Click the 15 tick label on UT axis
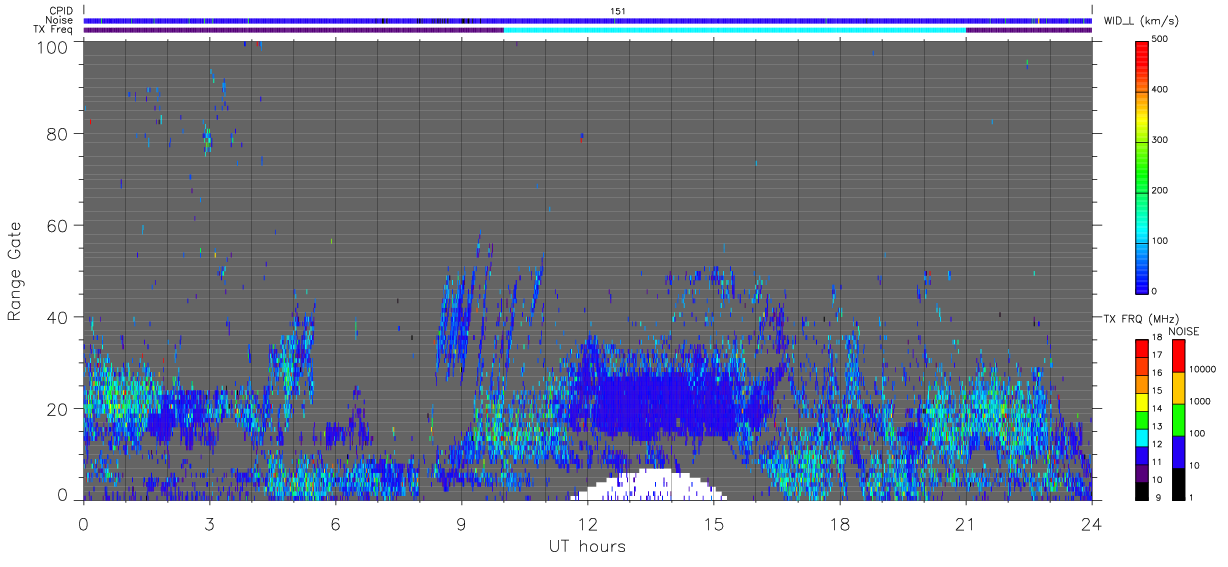Screen dimensions: 1228x567 click(x=714, y=523)
